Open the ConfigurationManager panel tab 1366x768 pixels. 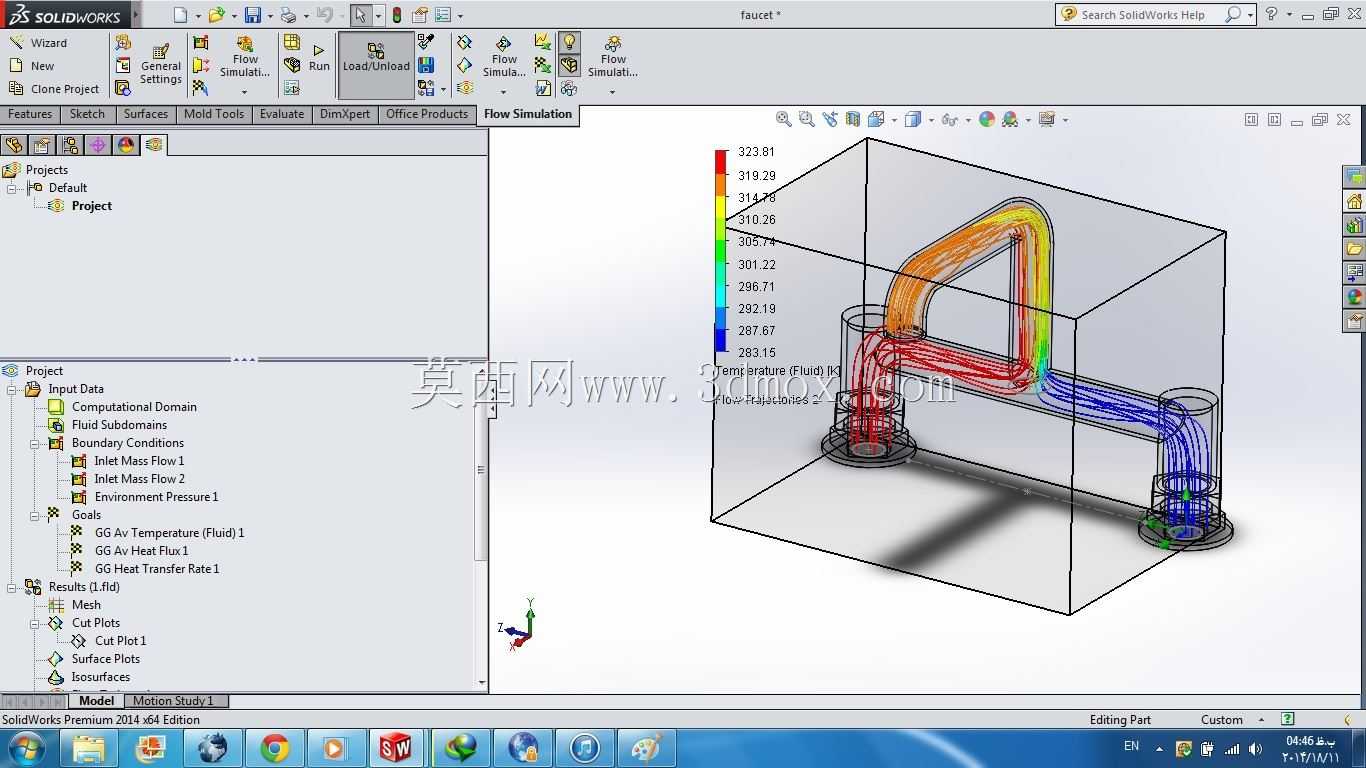(70, 145)
